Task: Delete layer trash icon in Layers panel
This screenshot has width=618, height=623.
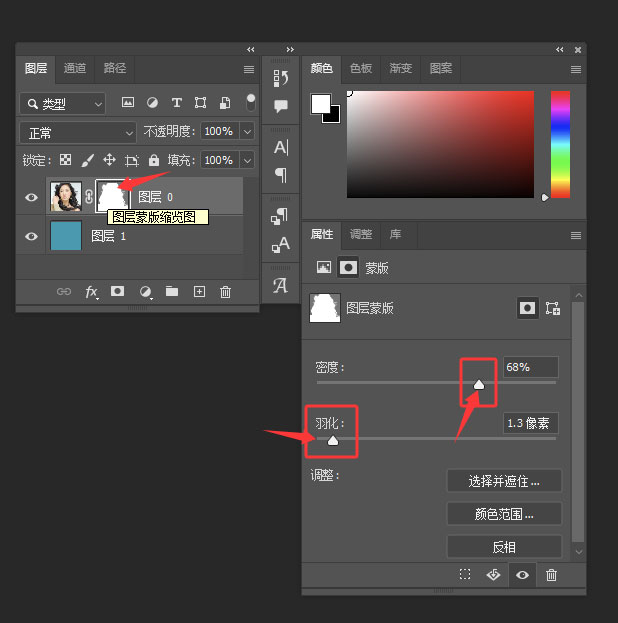Action: (225, 292)
